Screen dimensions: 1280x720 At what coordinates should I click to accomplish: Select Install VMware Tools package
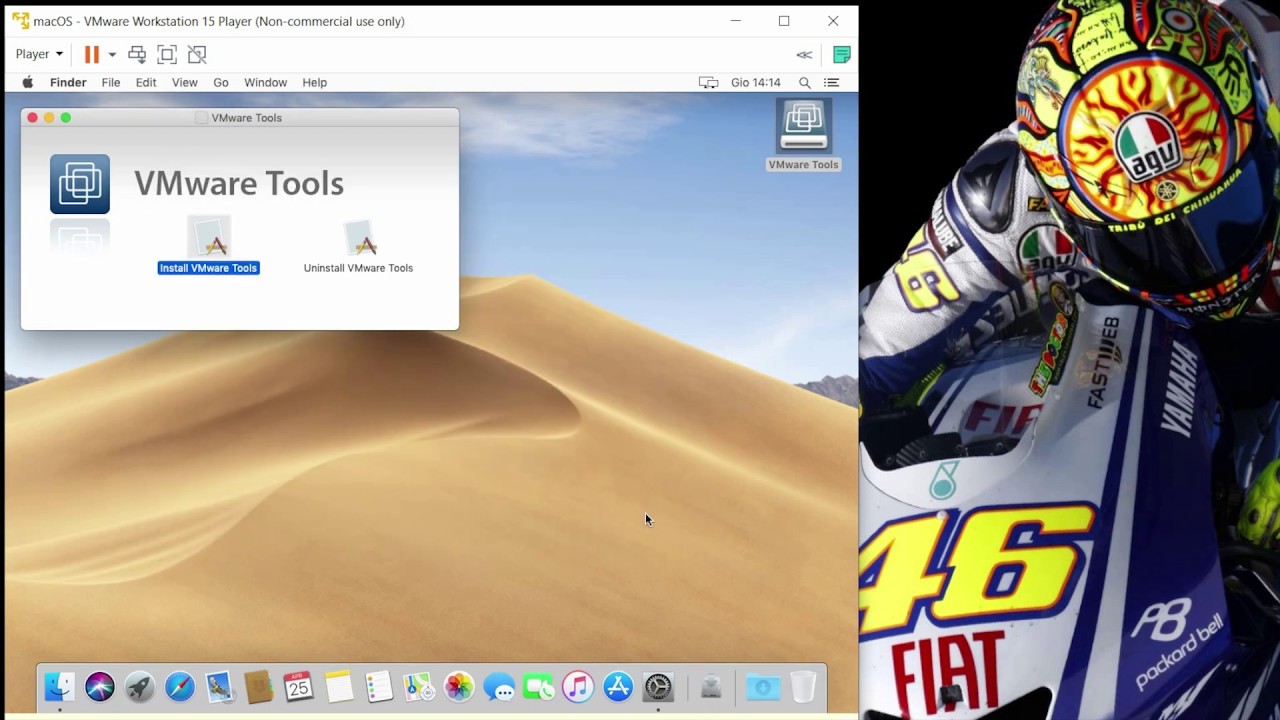(209, 246)
